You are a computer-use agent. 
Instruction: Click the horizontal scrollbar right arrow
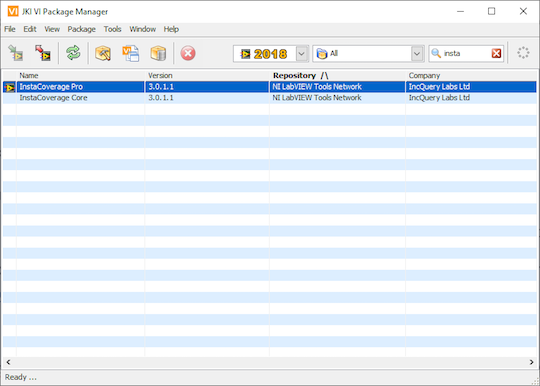(531, 362)
